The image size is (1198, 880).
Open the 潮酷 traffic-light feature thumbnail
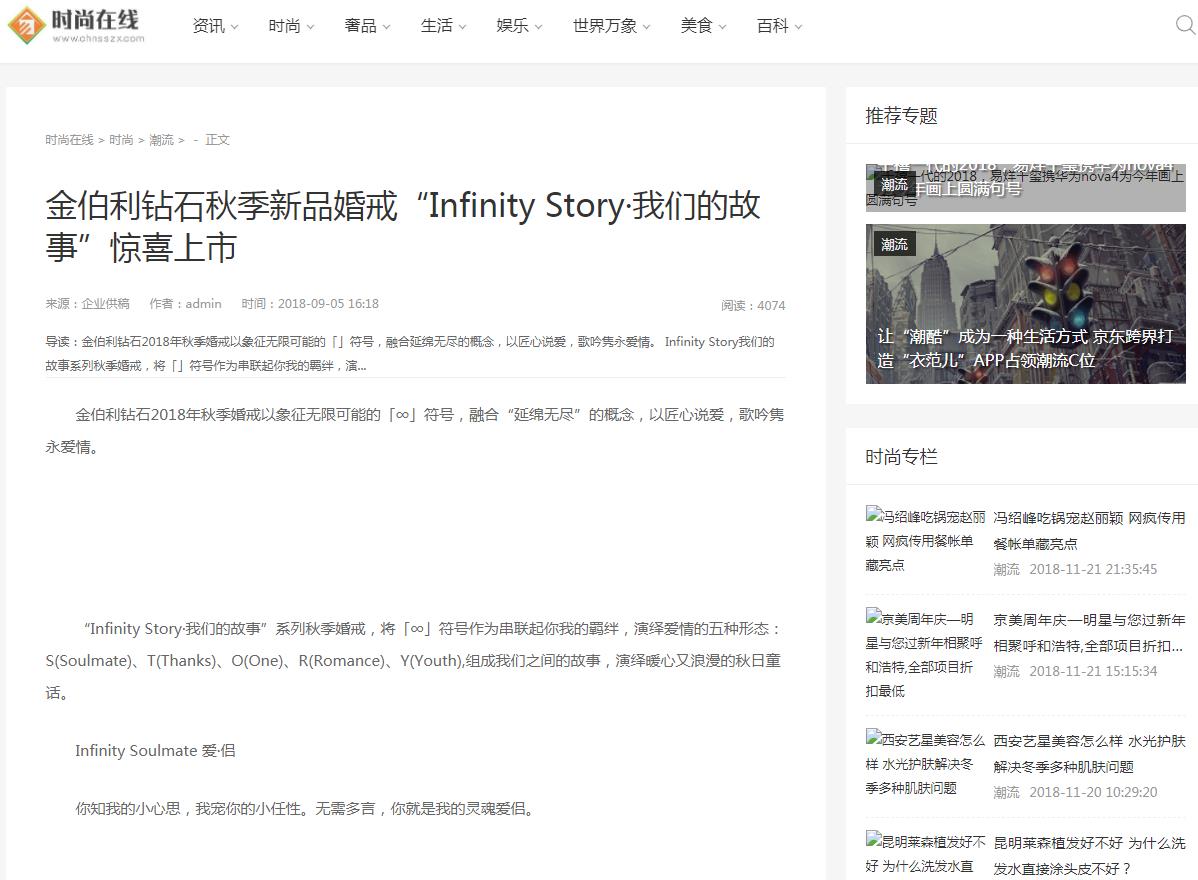coord(1025,303)
